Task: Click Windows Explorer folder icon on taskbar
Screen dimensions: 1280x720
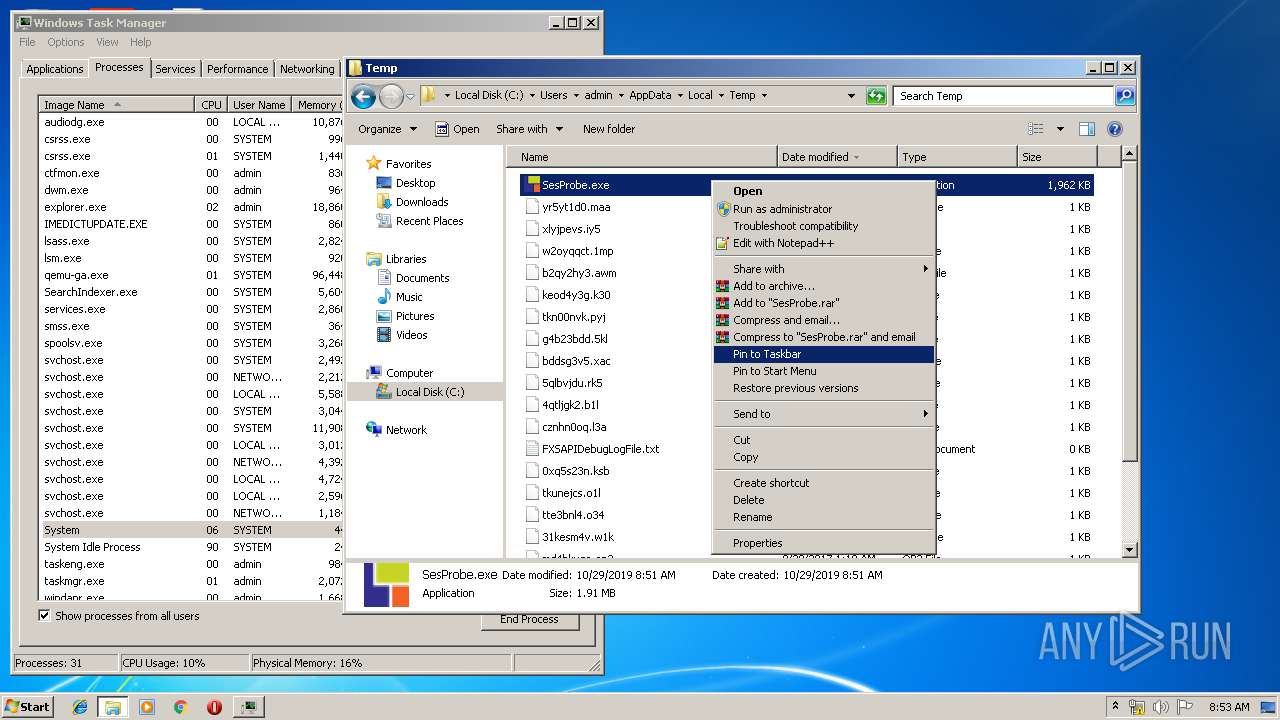Action: pos(113,707)
